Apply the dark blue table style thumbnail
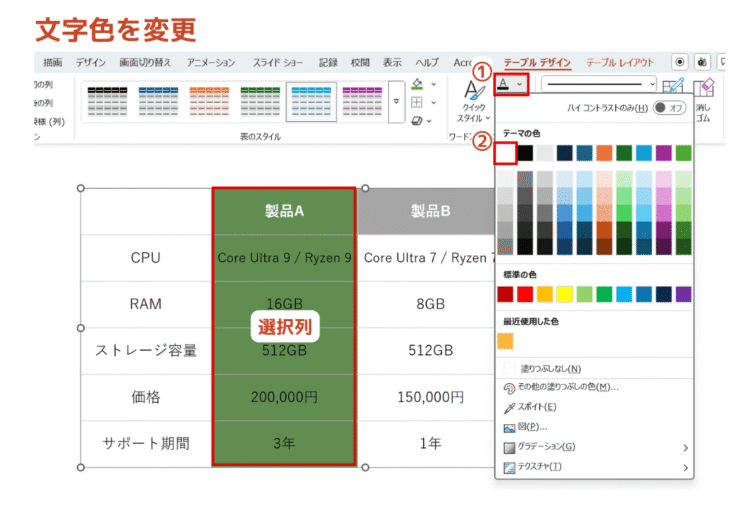The width and height of the screenshot is (740, 505). [158, 101]
